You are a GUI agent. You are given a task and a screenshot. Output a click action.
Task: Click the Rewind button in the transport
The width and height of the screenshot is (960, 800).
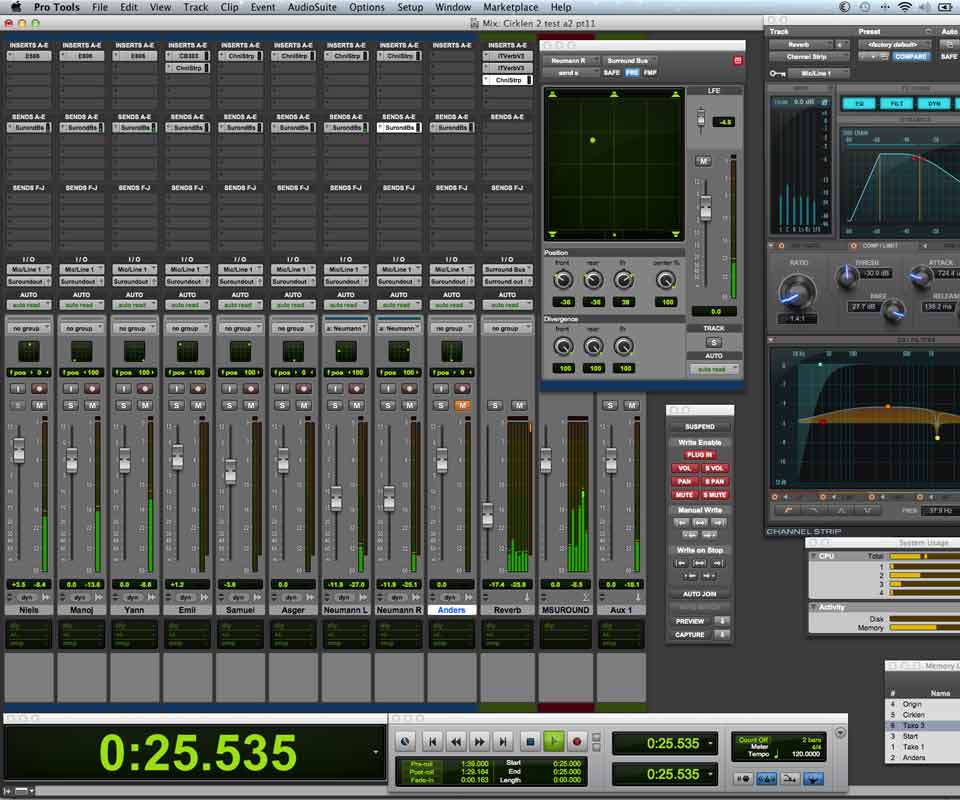[456, 742]
